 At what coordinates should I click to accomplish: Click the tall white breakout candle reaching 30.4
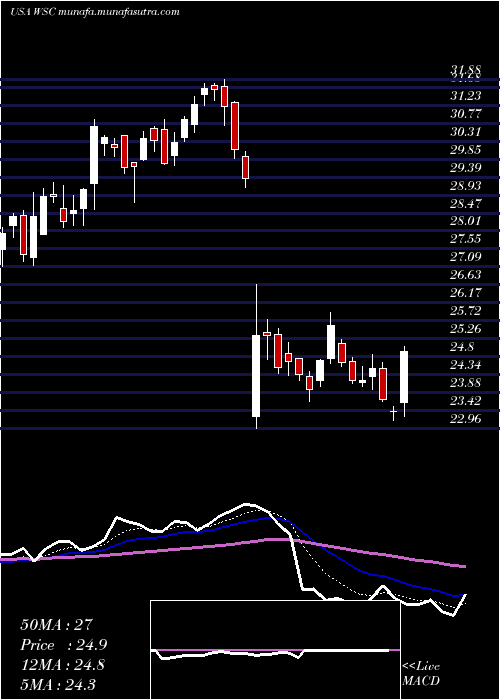click(x=94, y=154)
